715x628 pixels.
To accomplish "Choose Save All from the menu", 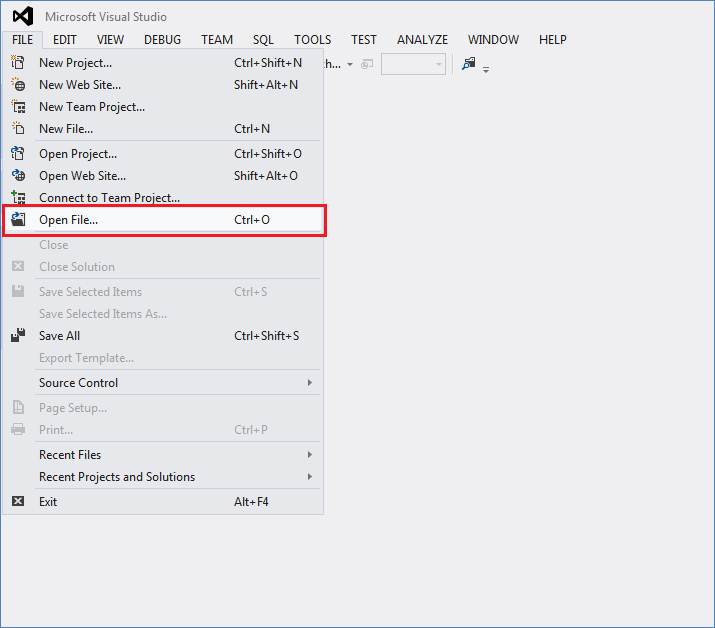I will tap(162, 336).
